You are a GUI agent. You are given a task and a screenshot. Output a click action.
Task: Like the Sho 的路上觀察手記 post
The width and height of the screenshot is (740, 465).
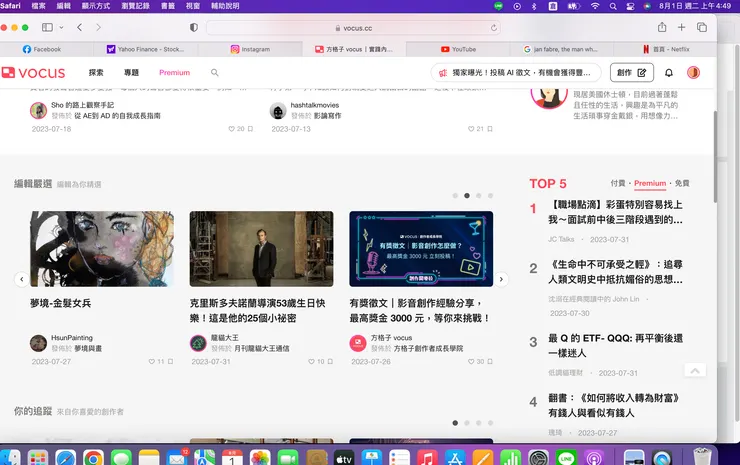[x=231, y=129]
